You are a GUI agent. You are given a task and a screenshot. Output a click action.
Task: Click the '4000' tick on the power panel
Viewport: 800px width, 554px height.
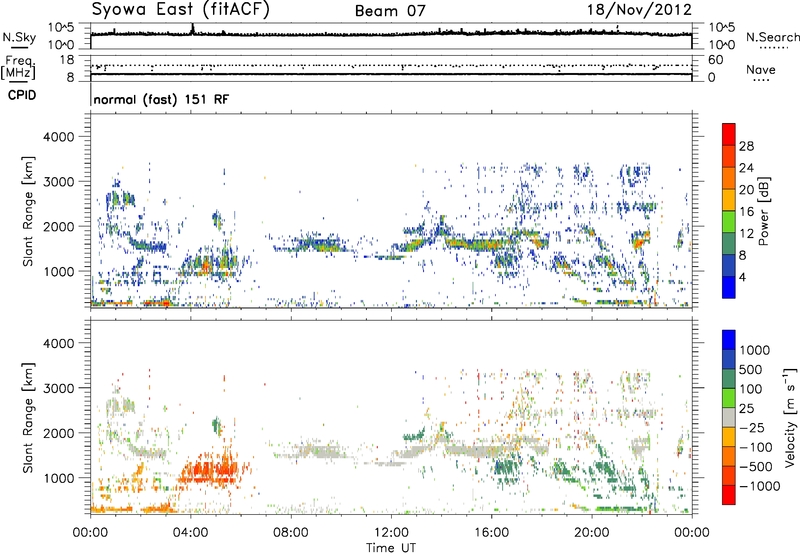click(59, 137)
